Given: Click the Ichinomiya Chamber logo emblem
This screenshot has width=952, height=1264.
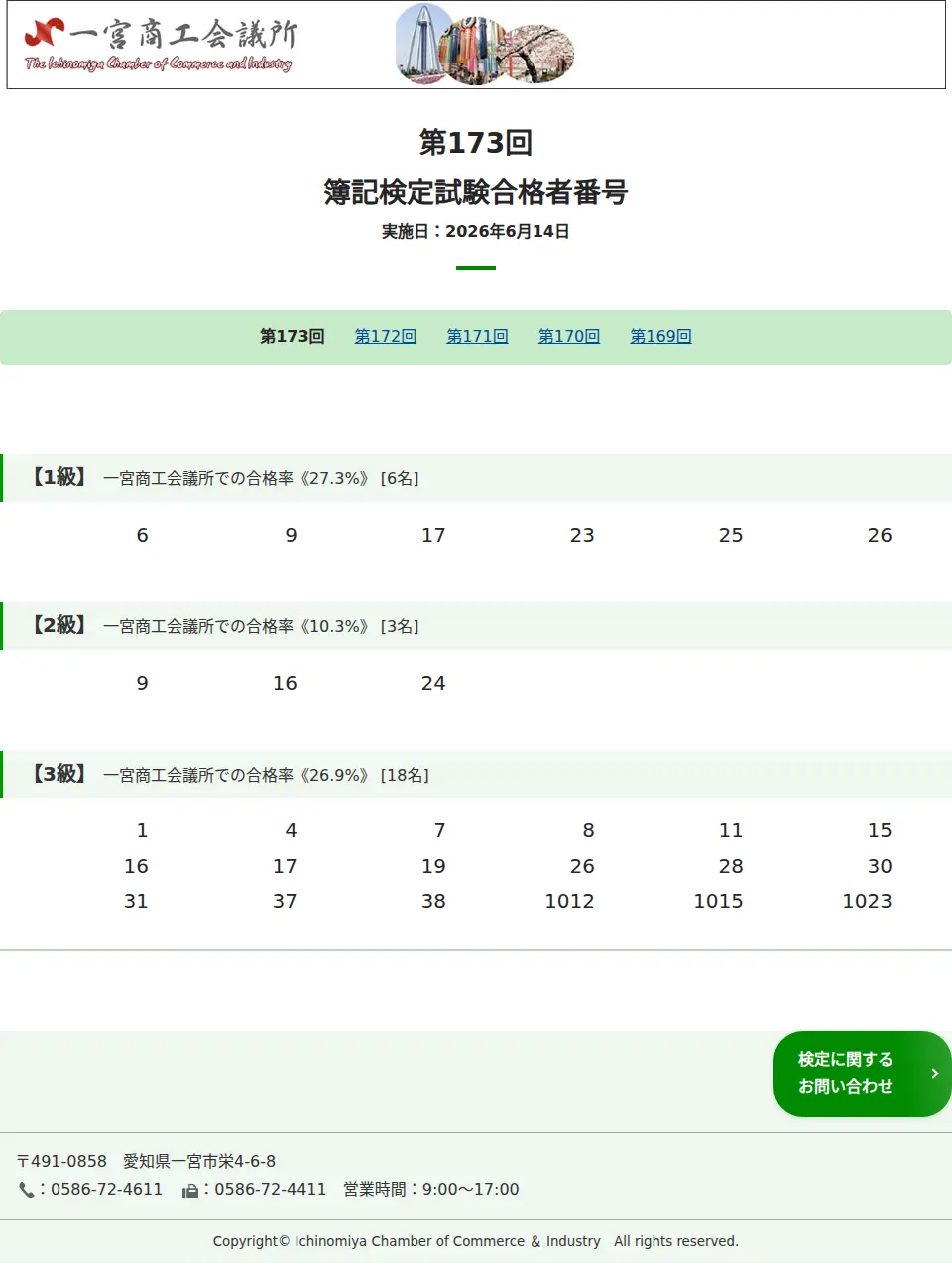Looking at the screenshot, I should tap(44, 33).
